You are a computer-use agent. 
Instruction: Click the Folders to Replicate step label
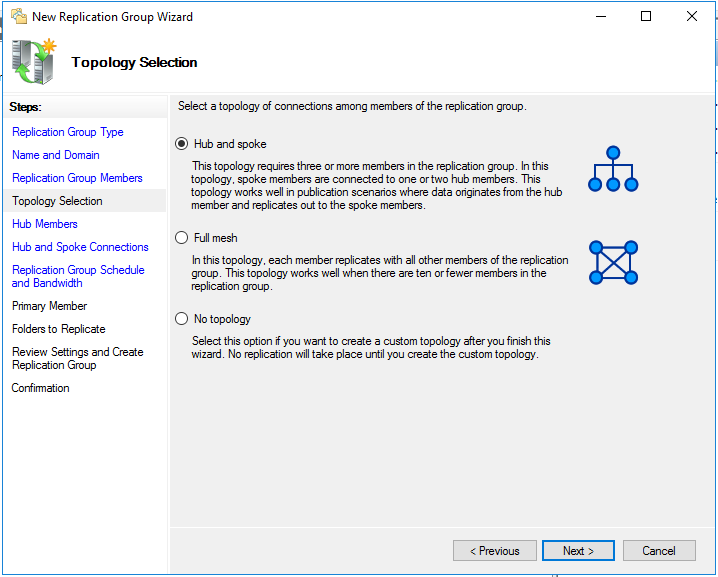click(x=59, y=329)
